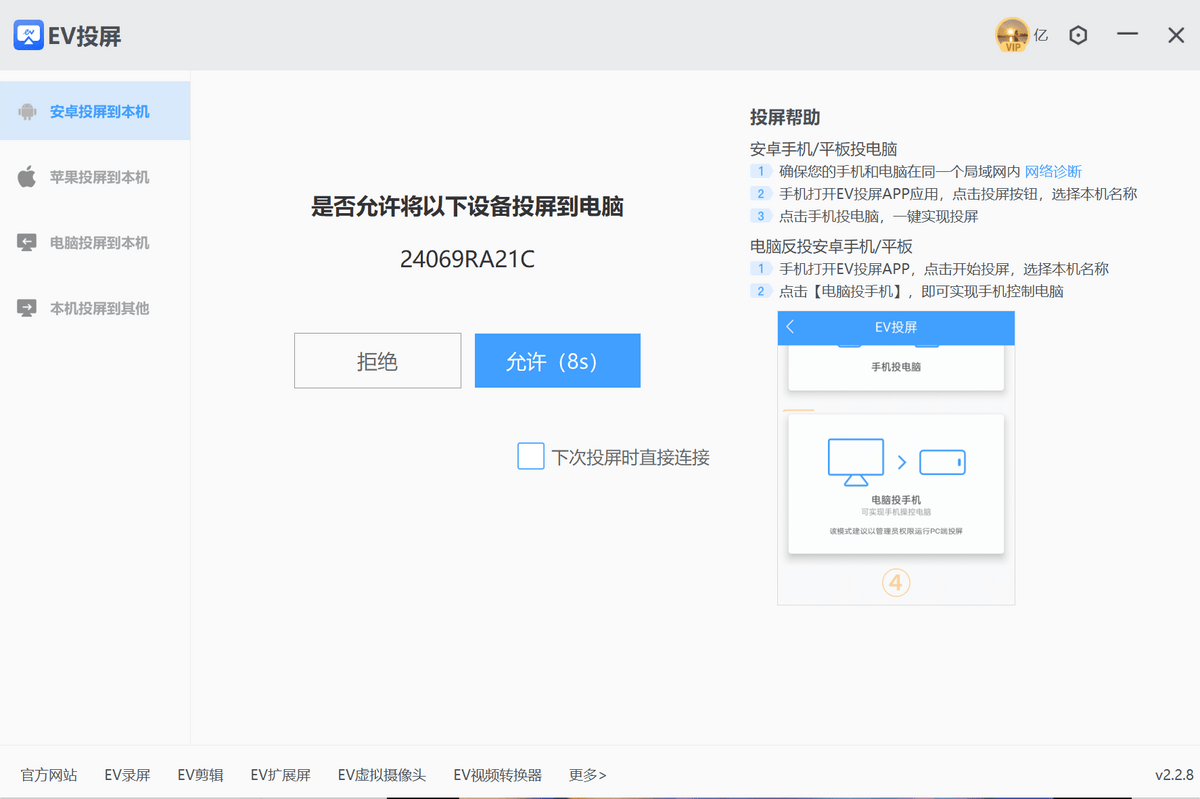Click the VIP user avatar
The image size is (1200, 799).
click(1012, 34)
